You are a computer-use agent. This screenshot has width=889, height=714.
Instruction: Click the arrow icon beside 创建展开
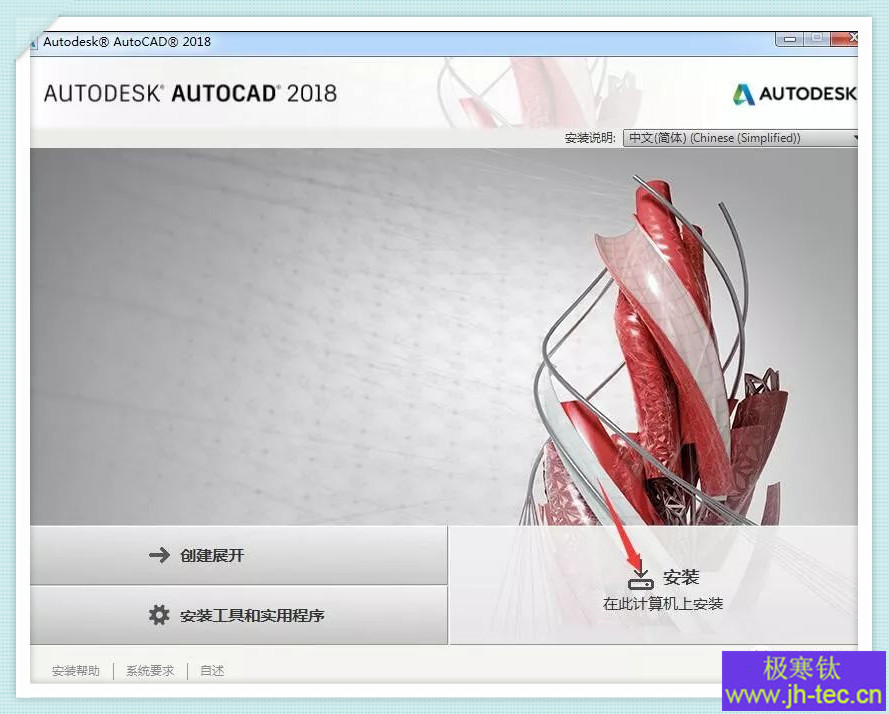159,555
